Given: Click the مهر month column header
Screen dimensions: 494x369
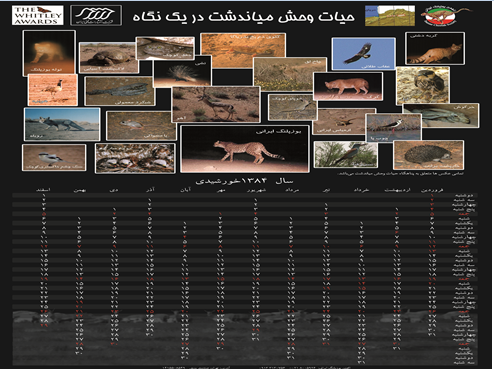Looking at the screenshot, I should [221, 190].
